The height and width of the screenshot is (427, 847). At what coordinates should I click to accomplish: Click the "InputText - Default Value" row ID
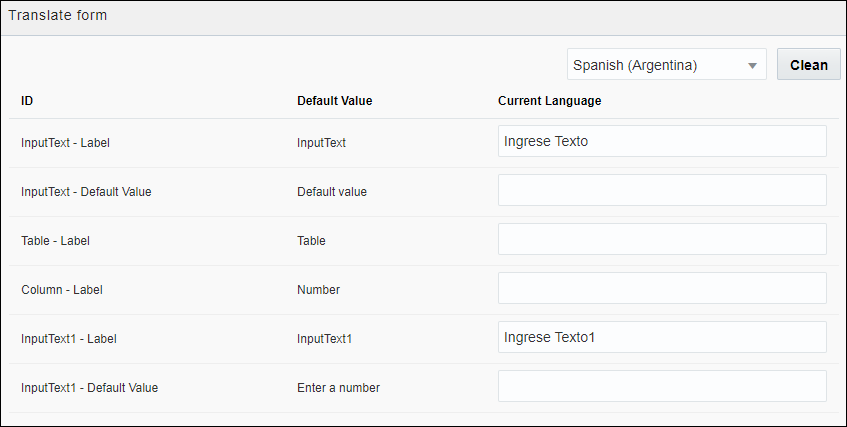click(86, 192)
